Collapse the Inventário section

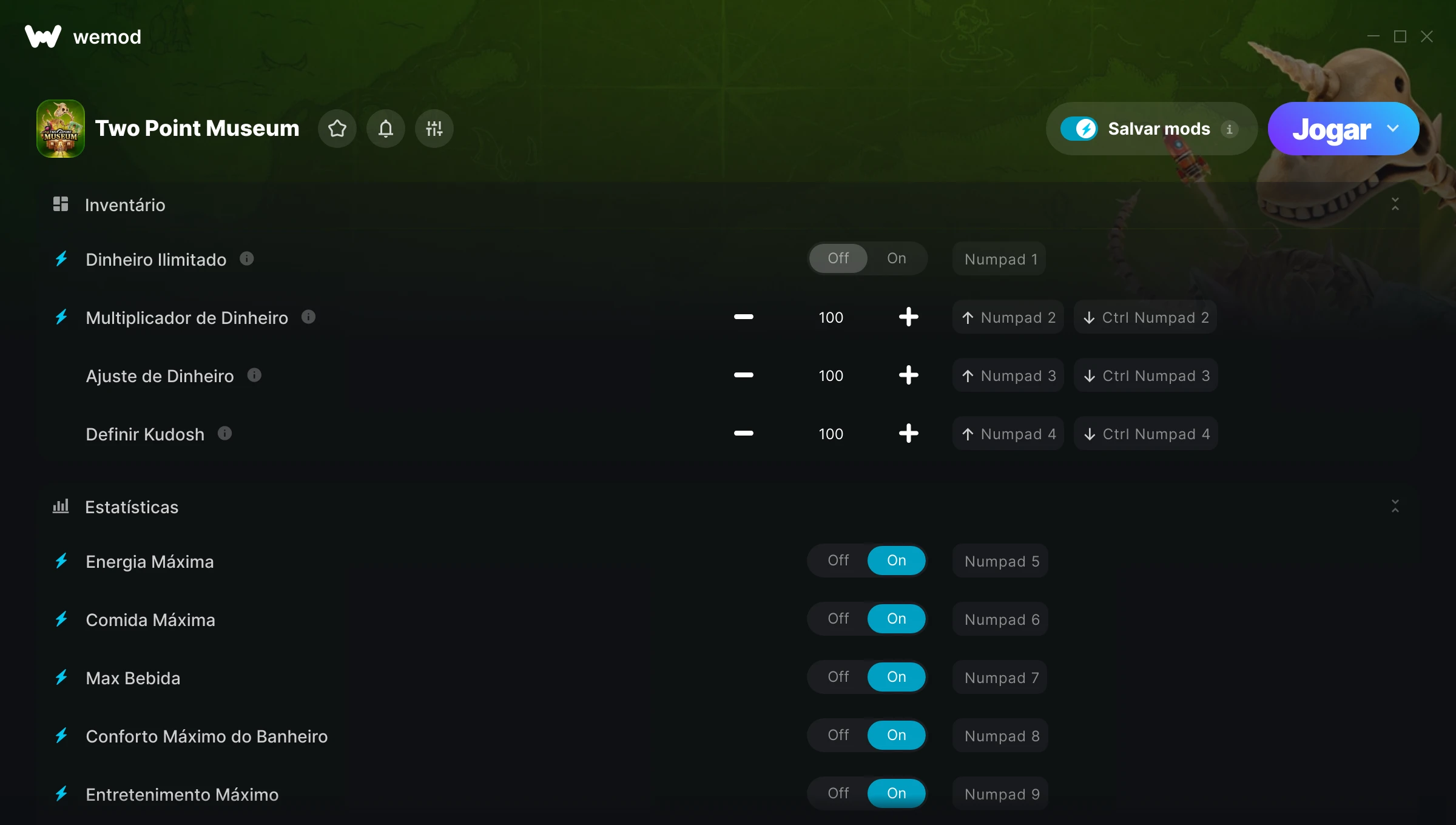(x=1395, y=204)
